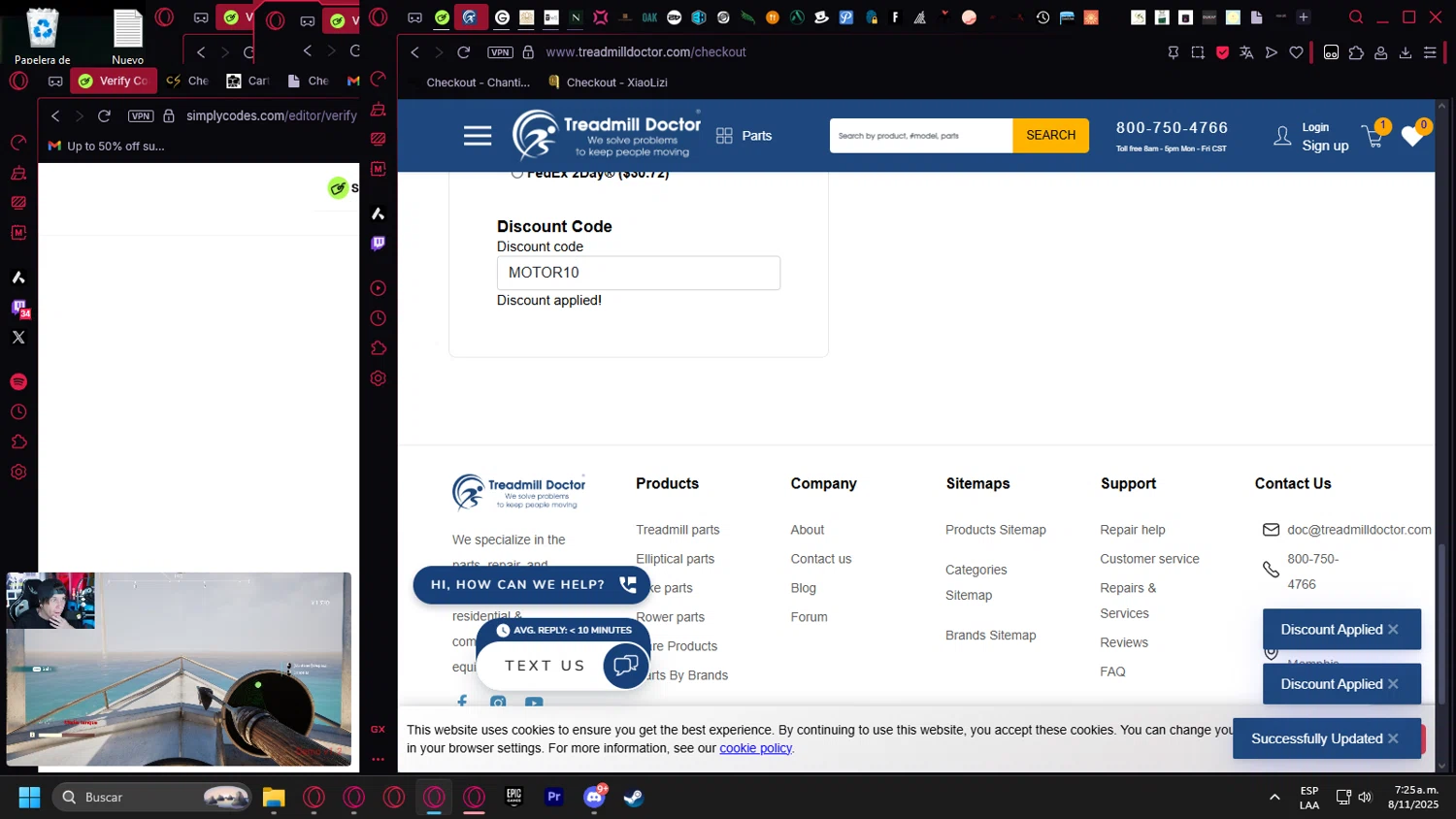Click the phone icon in help bubble
This screenshot has width=1456, height=819.
click(628, 584)
